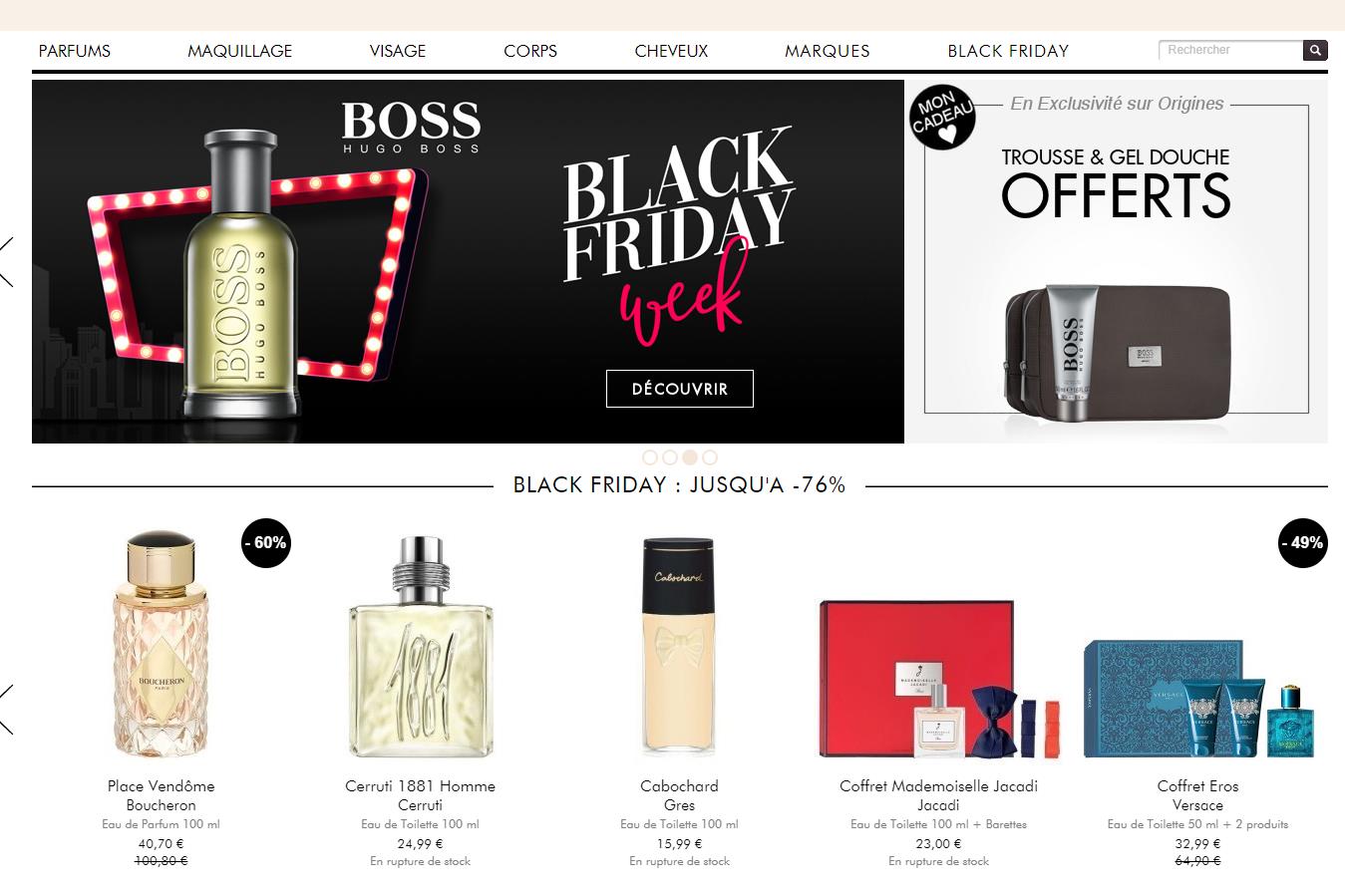The image size is (1345, 896).
Task: Click the search magnifier icon
Action: click(x=1315, y=50)
